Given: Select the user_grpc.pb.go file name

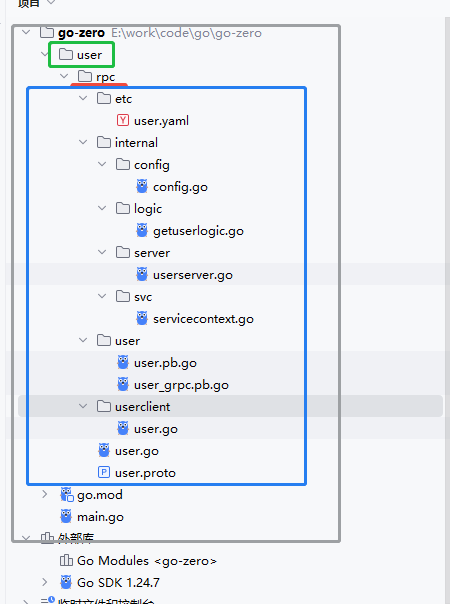Looking at the screenshot, I should coord(181,385).
